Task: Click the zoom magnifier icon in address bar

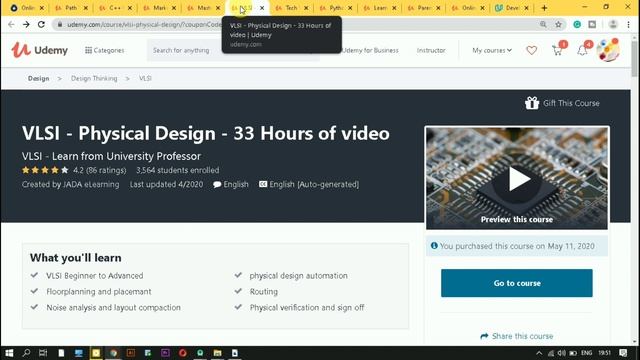Action: pos(543,24)
